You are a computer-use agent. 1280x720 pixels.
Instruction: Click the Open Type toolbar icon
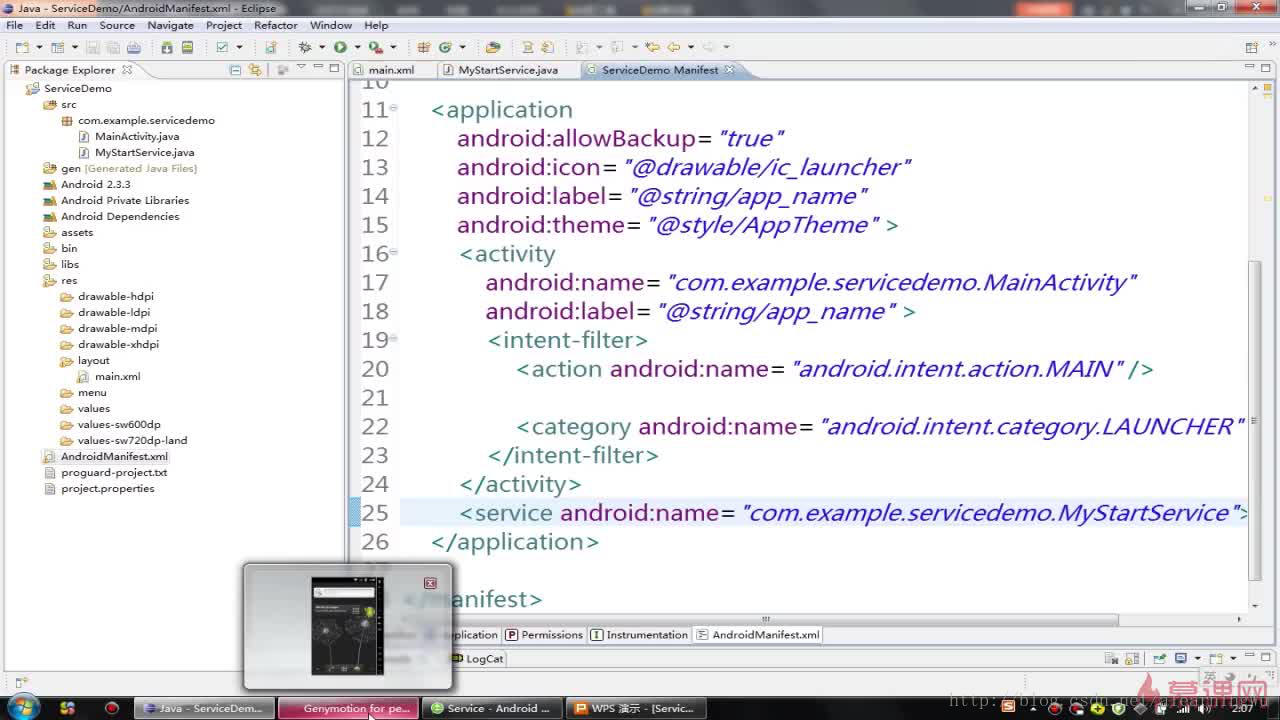click(493, 47)
